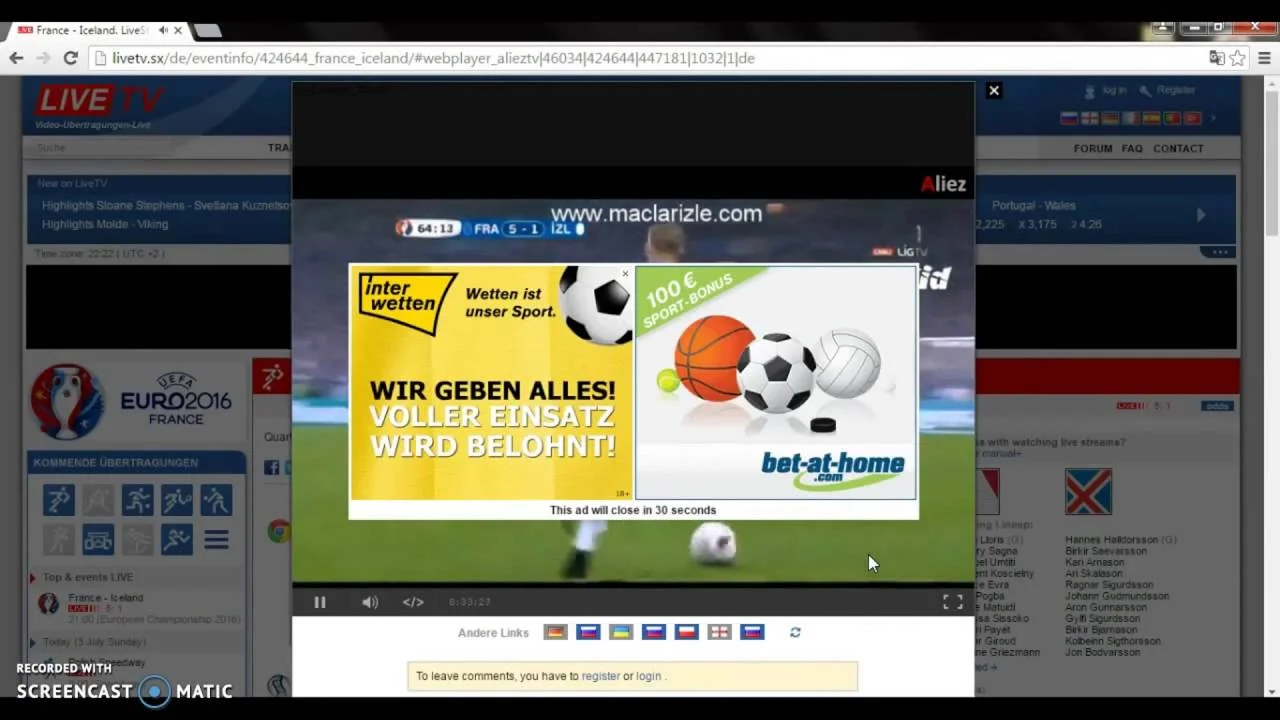
Task: Switch site language to Turkish flag
Action: [1192, 118]
